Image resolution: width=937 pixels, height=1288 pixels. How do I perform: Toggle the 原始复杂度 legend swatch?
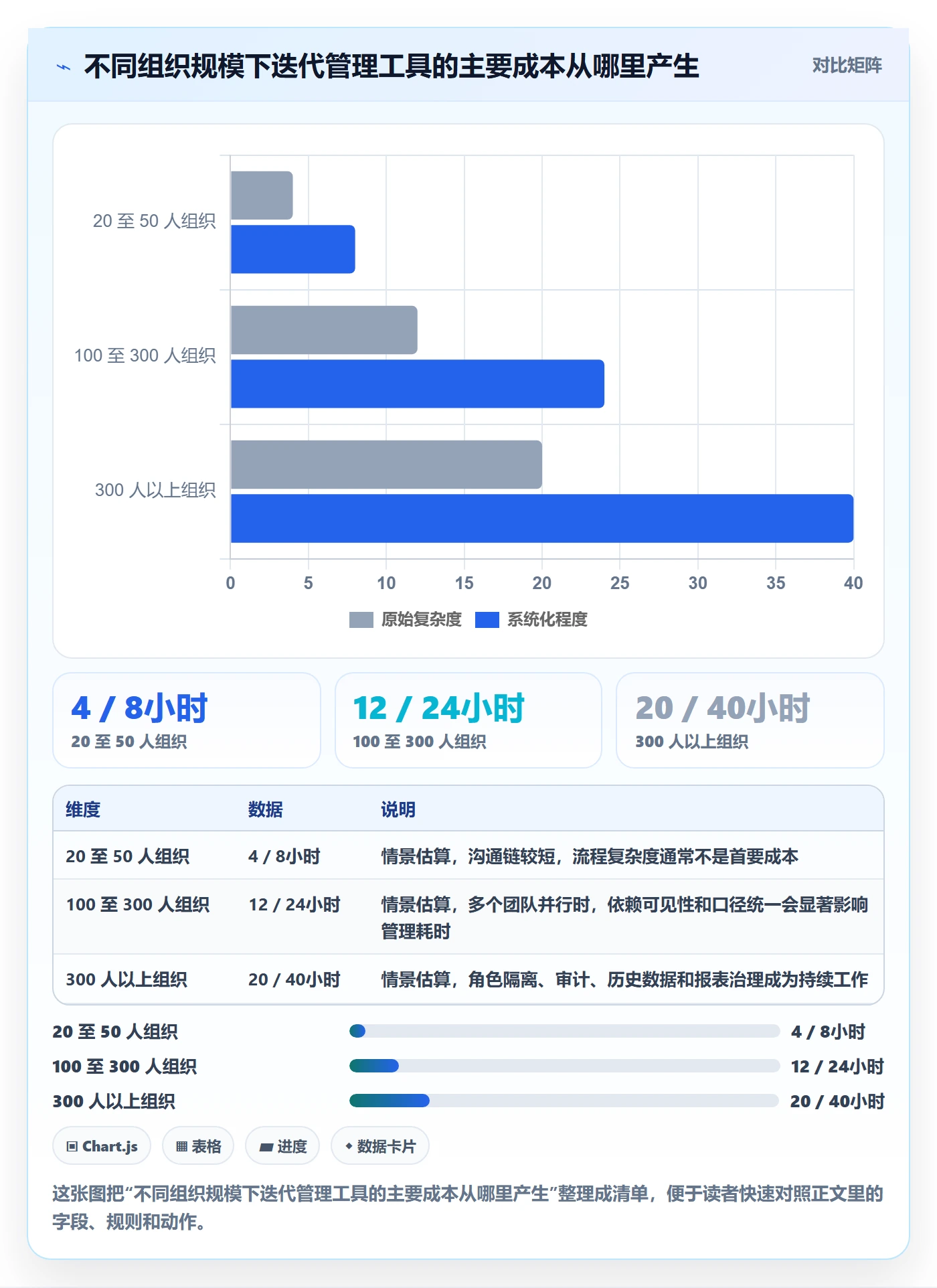tap(361, 620)
